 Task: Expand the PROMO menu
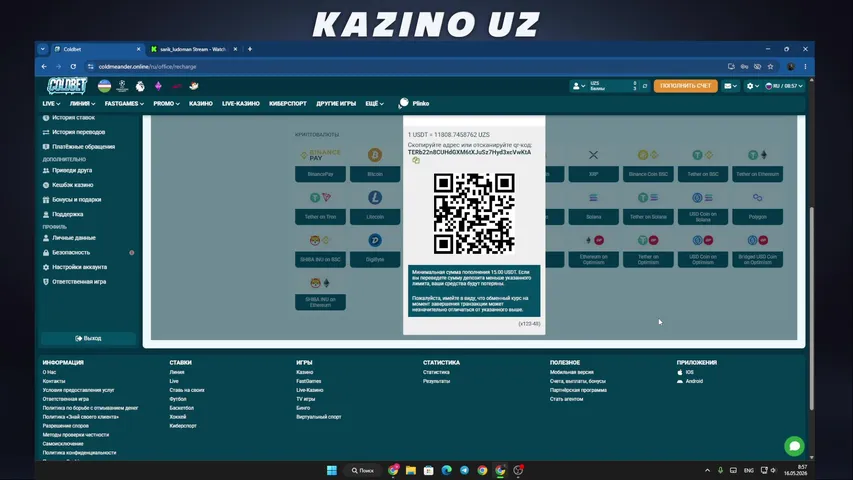point(166,103)
